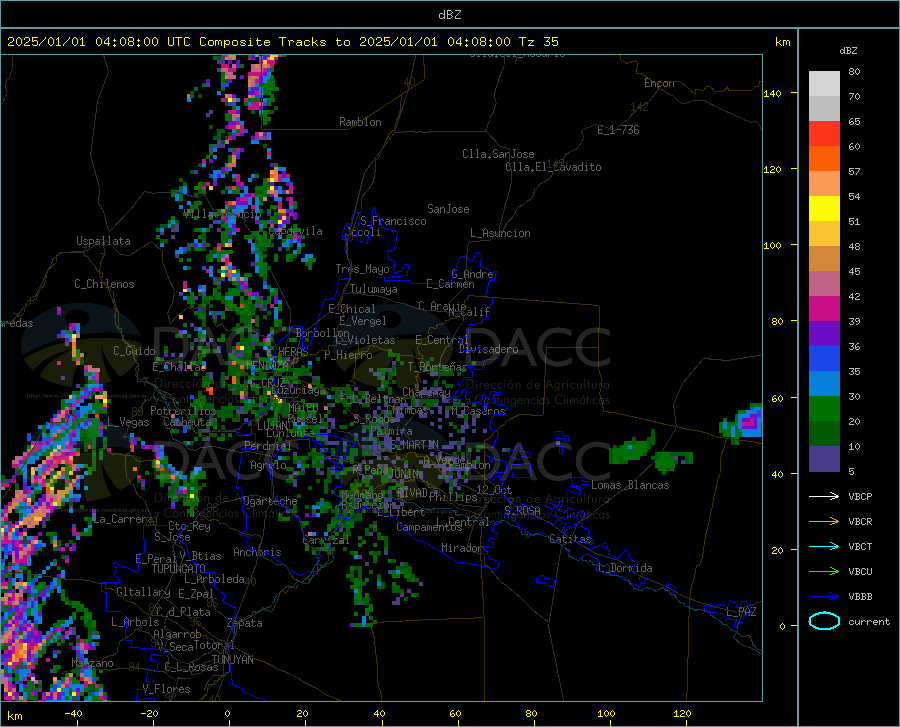This screenshot has width=900, height=727.
Task: Click the white VBCP arrow symbol
Action: pyautogui.click(x=824, y=496)
